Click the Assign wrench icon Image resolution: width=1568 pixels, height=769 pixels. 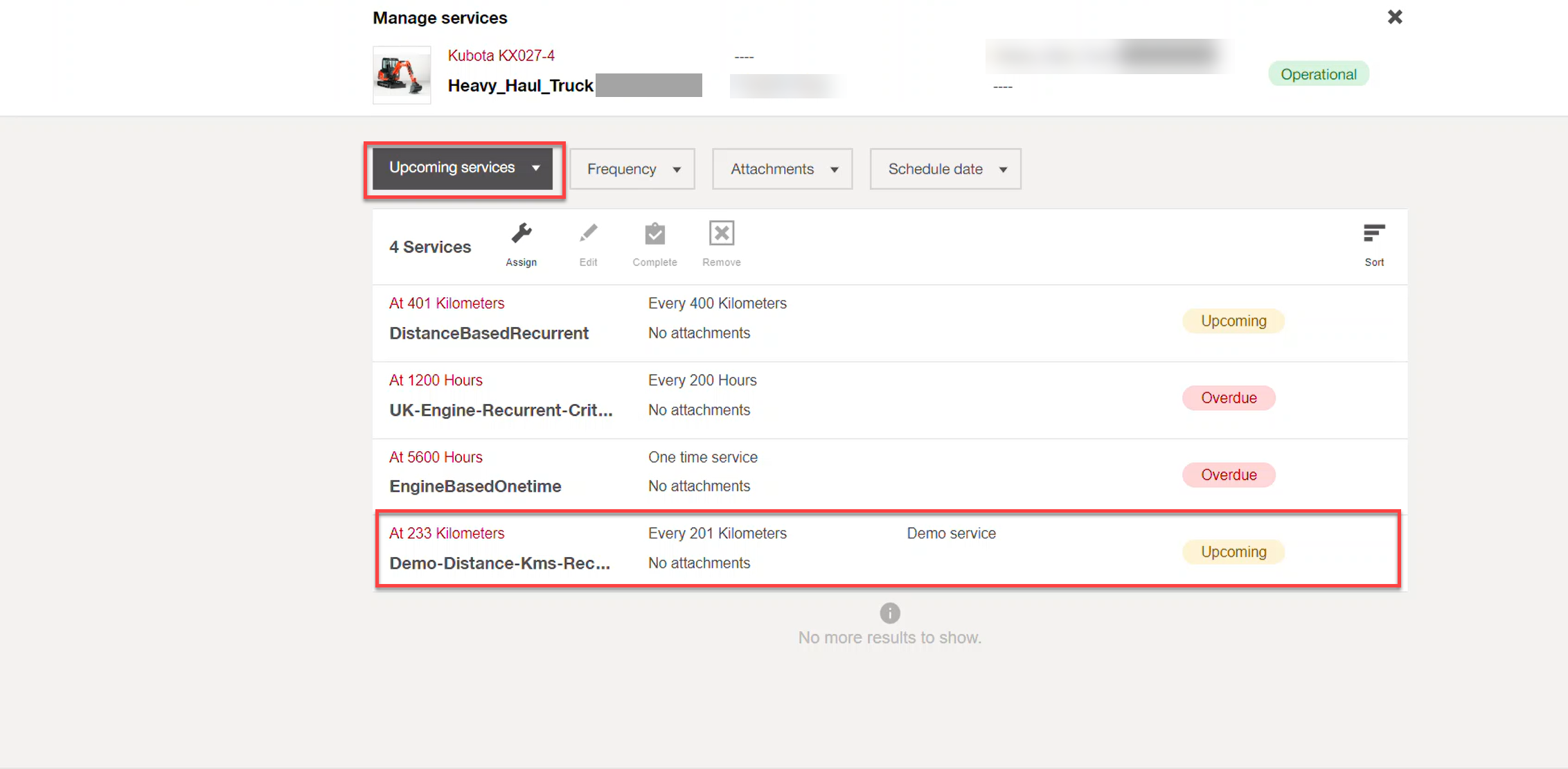click(x=521, y=234)
